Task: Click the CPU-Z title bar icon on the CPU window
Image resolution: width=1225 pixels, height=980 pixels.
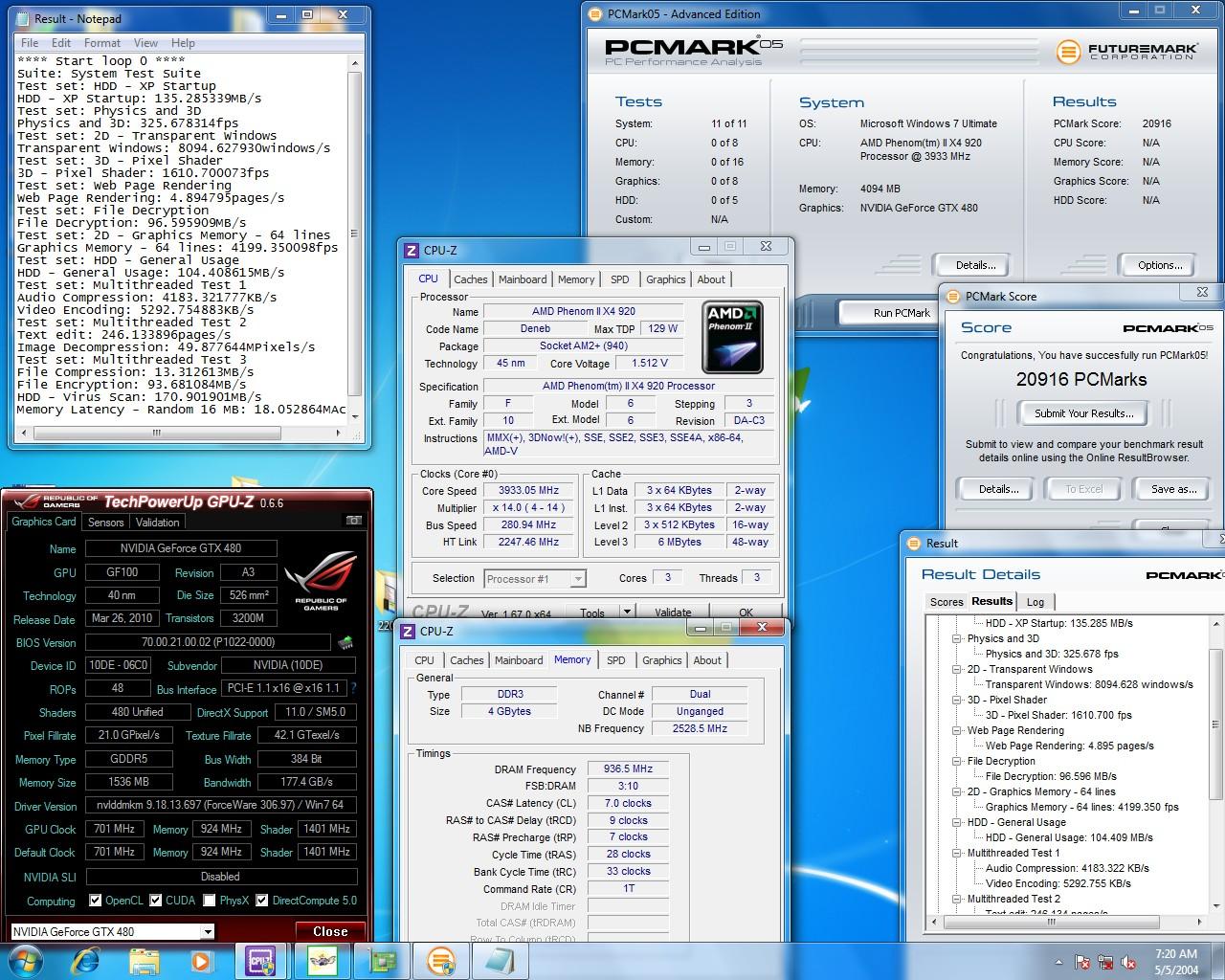Action: (x=412, y=250)
